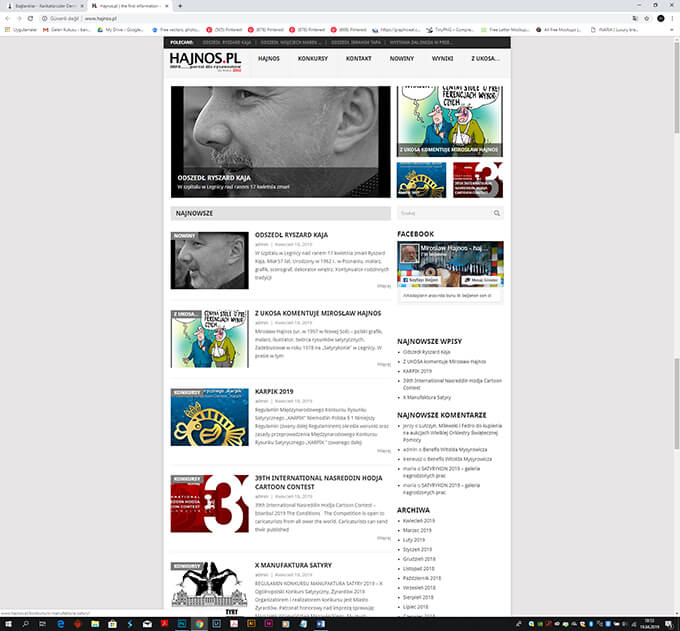
Task: Open the WYNIKI menu item
Action: pyautogui.click(x=442, y=59)
